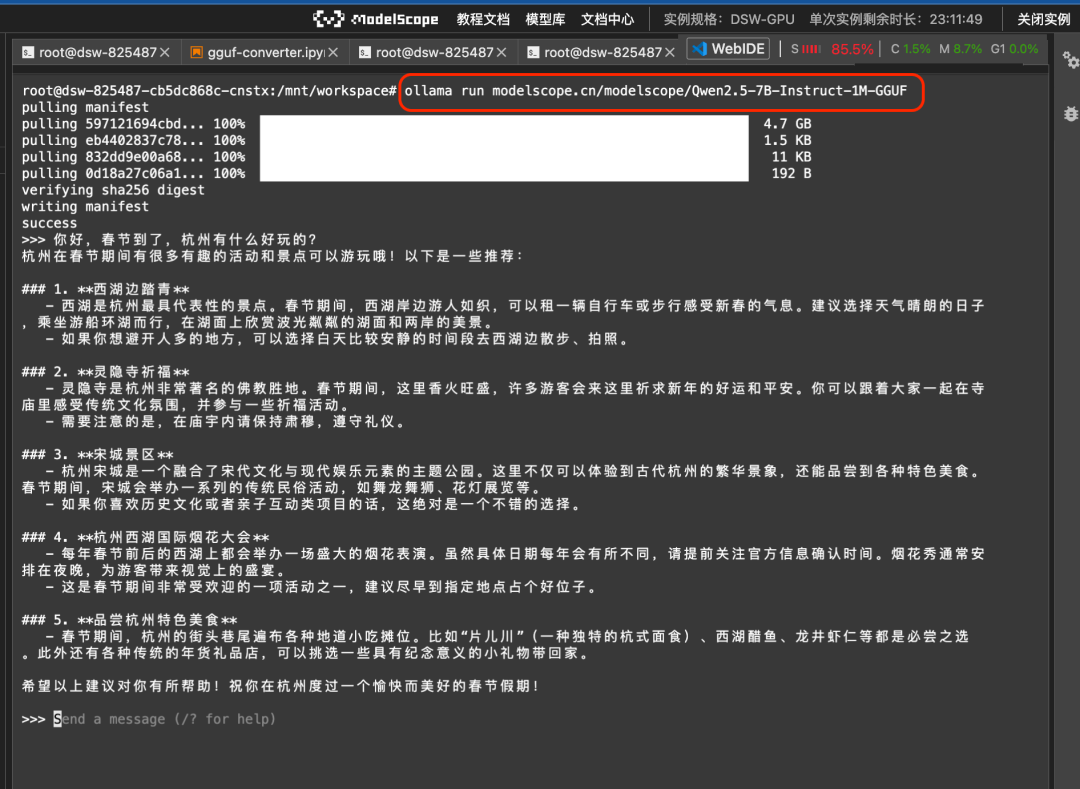Click the 'success' output line
1080x789 pixels.
tap(50, 223)
